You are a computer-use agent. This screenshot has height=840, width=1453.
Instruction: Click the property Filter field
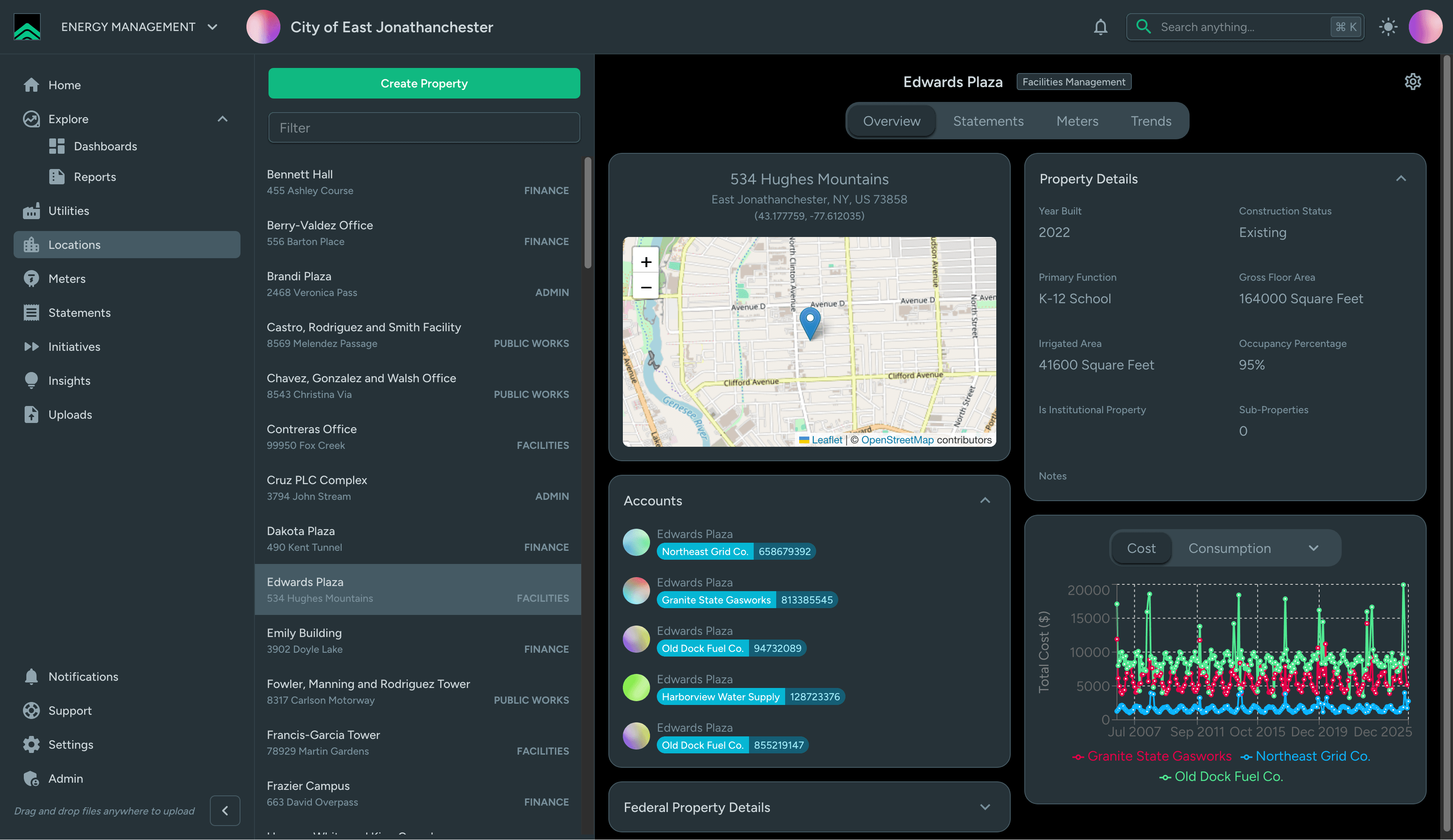(x=424, y=128)
